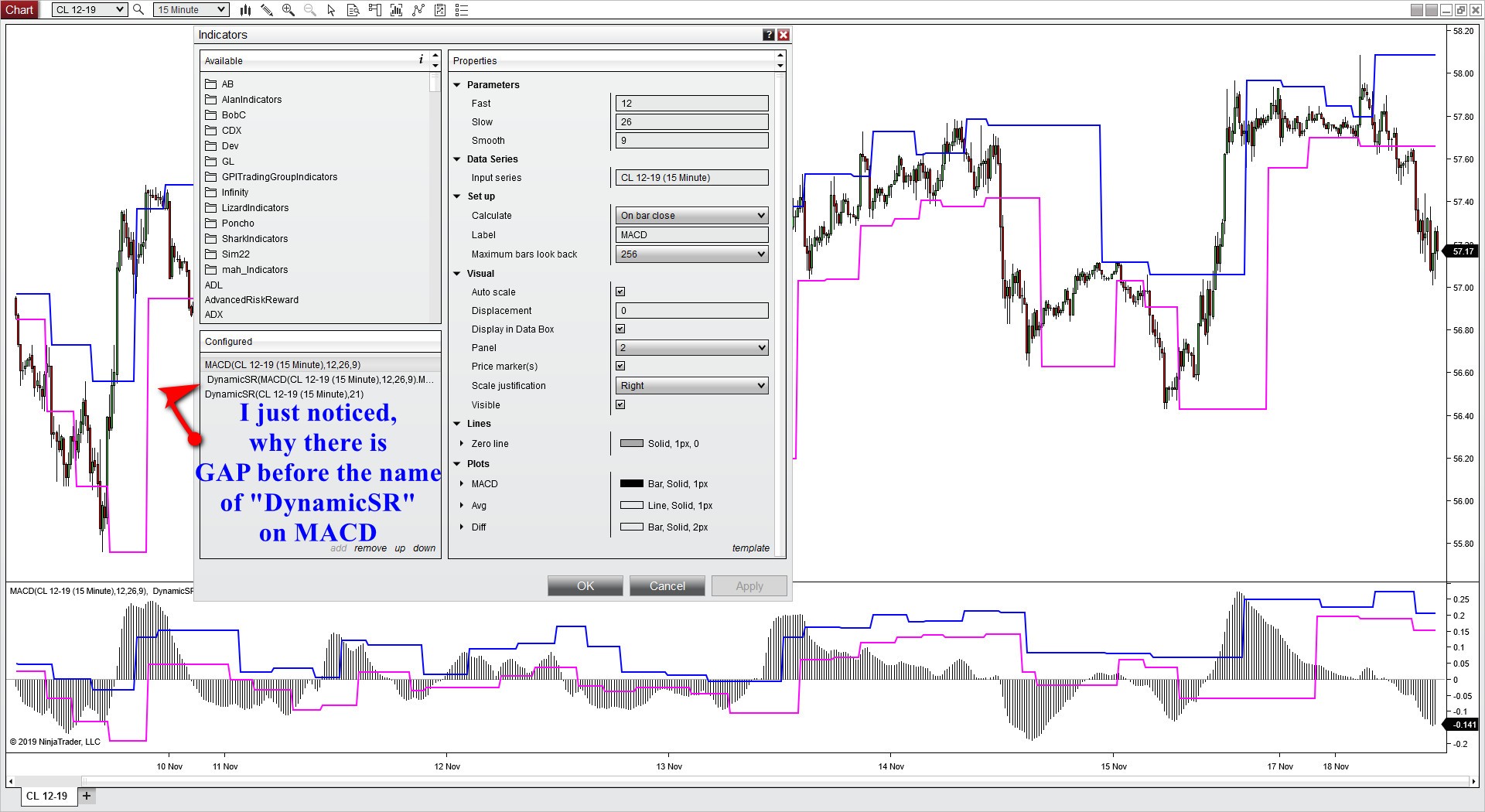This screenshot has width=1485, height=812.
Task: Open the template link
Action: [751, 548]
